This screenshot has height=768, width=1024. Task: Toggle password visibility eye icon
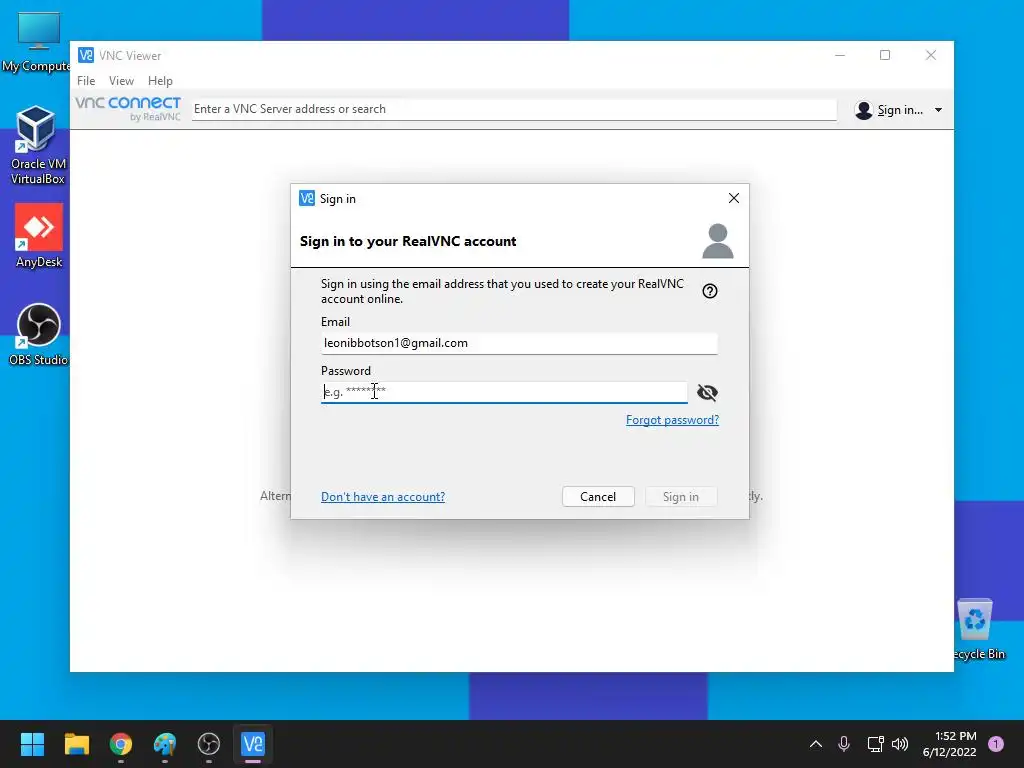pyautogui.click(x=707, y=392)
